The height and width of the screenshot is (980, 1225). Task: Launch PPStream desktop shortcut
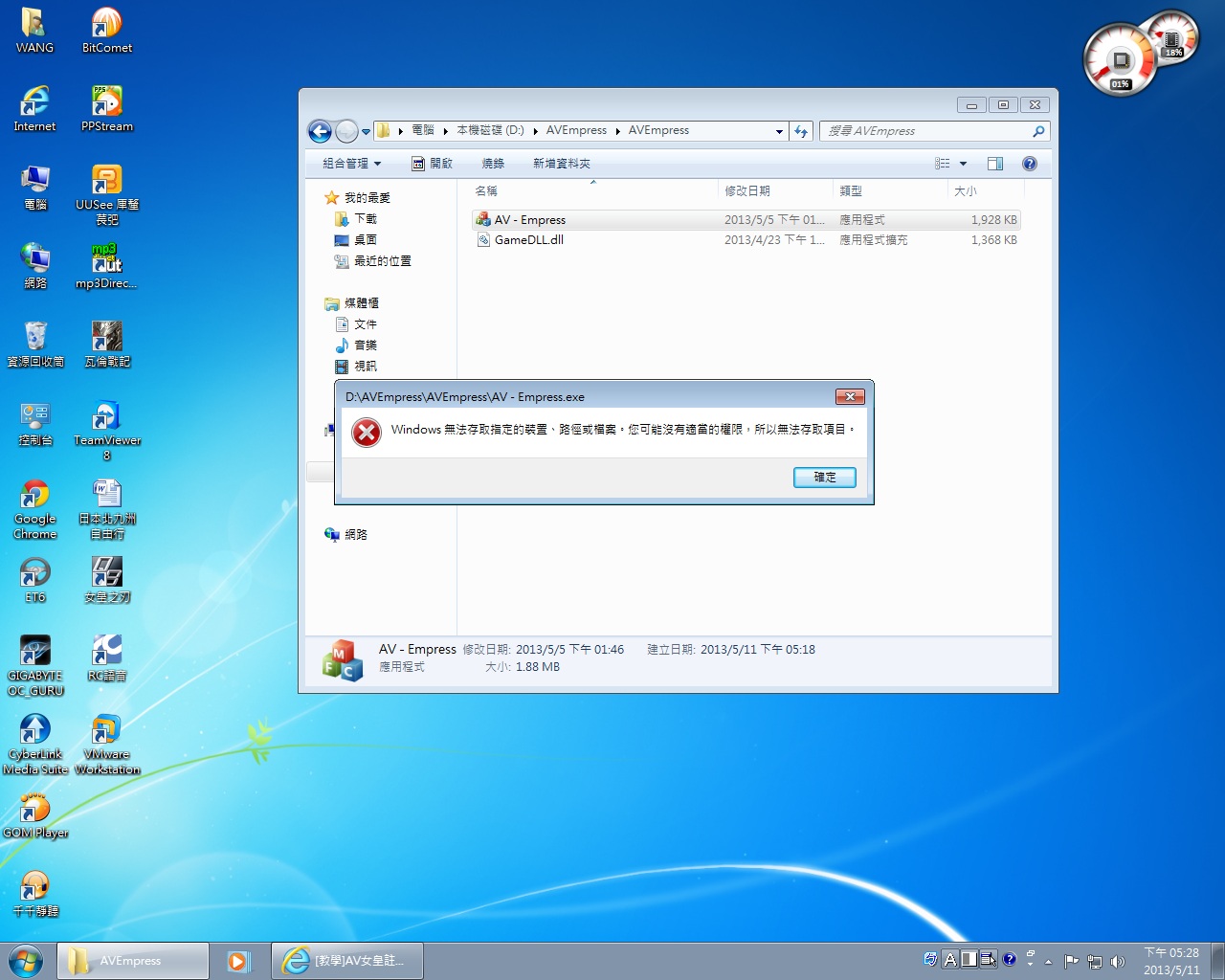tap(106, 109)
